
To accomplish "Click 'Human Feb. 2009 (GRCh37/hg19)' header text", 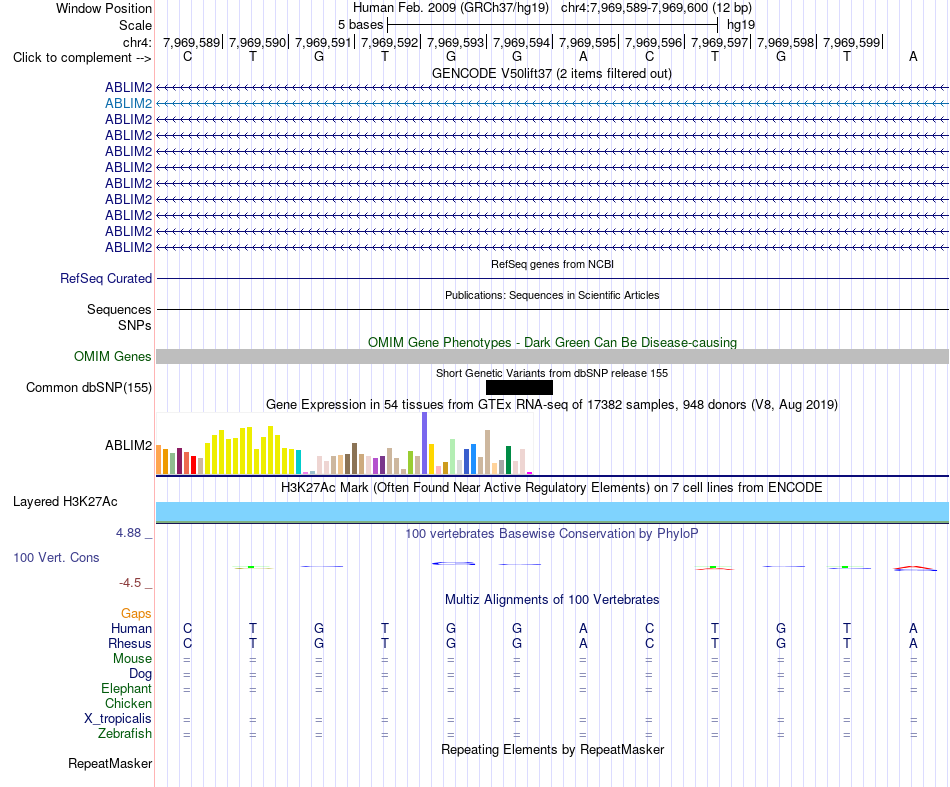I will [451, 8].
